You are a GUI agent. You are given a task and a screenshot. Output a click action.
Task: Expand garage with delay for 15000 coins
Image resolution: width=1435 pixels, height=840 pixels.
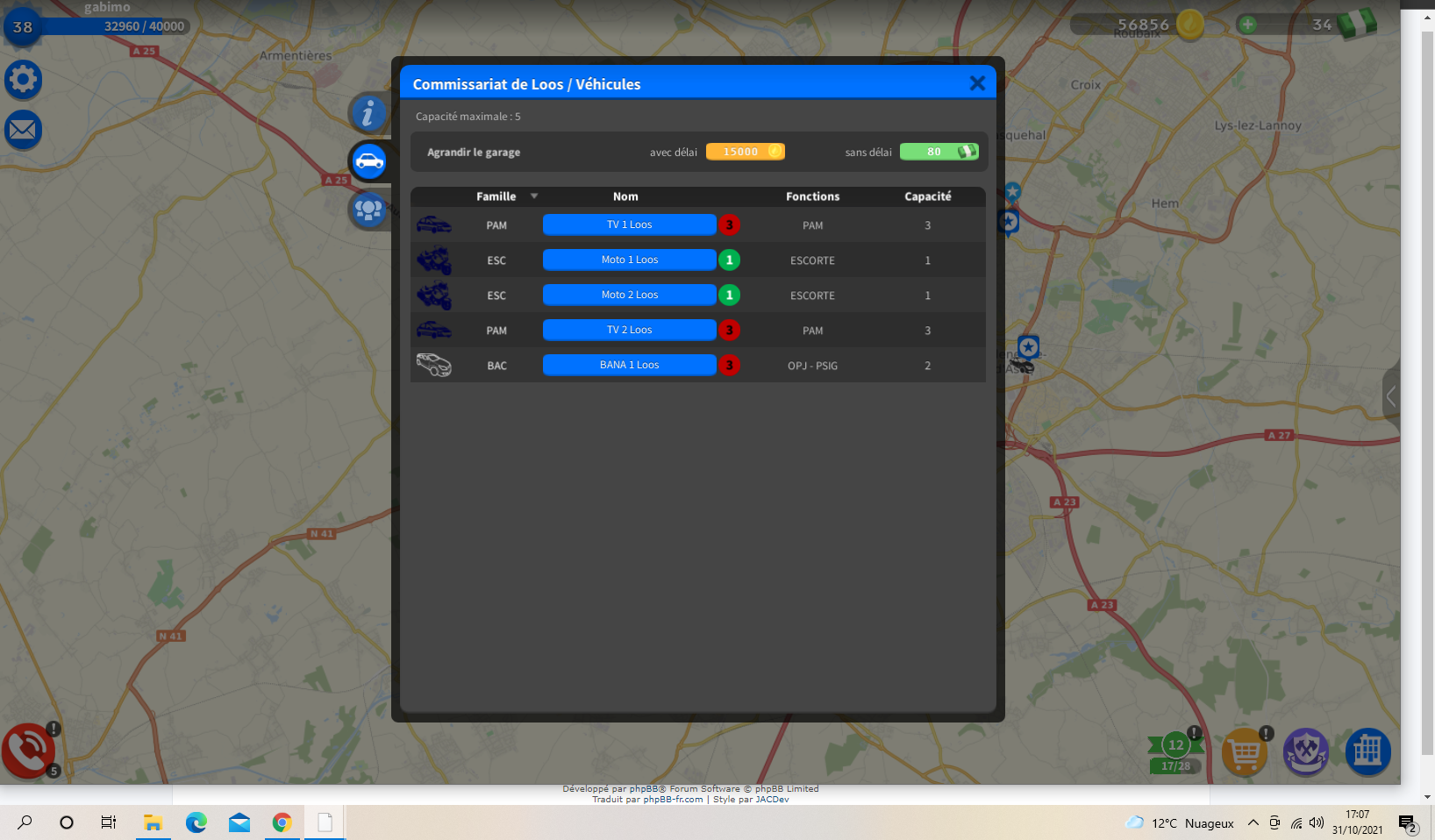(745, 152)
